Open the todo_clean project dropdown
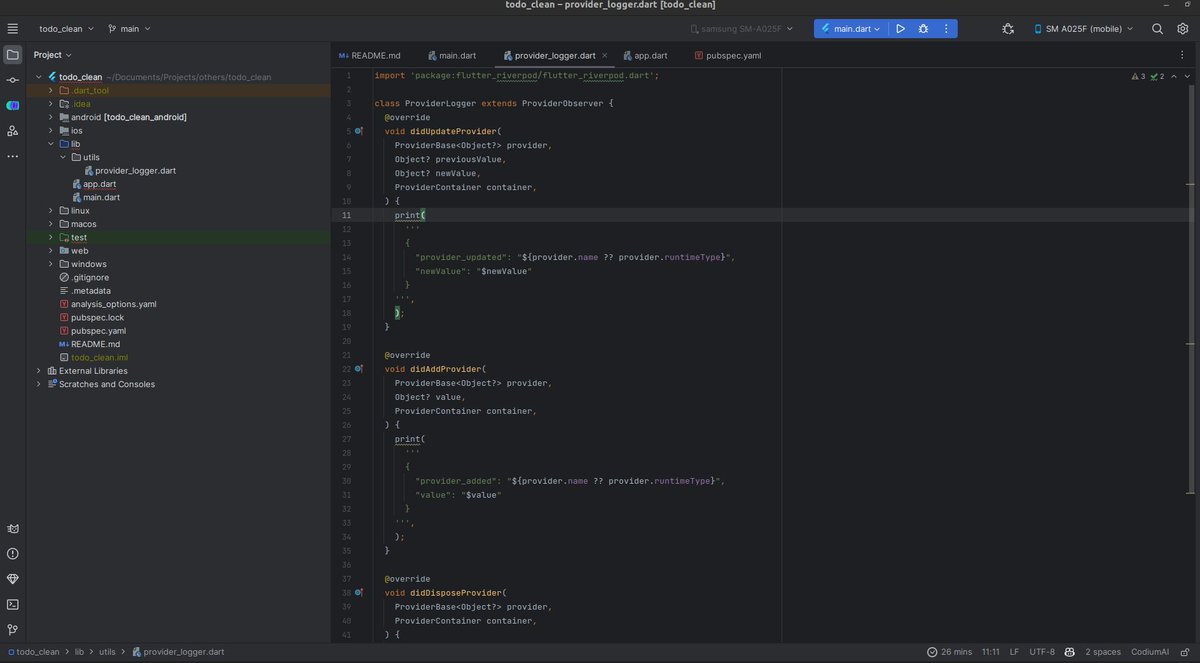 coord(66,29)
